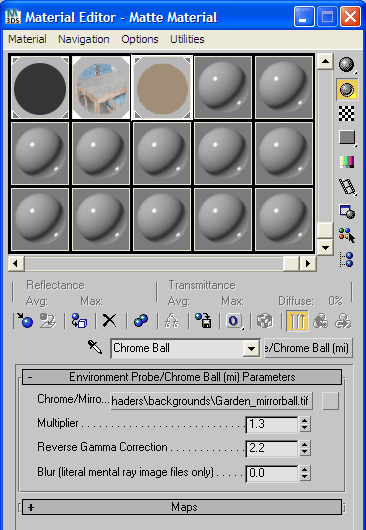This screenshot has width=366, height=530.
Task: Click the vertical scrollbar thumb beside samples
Action: [325, 231]
